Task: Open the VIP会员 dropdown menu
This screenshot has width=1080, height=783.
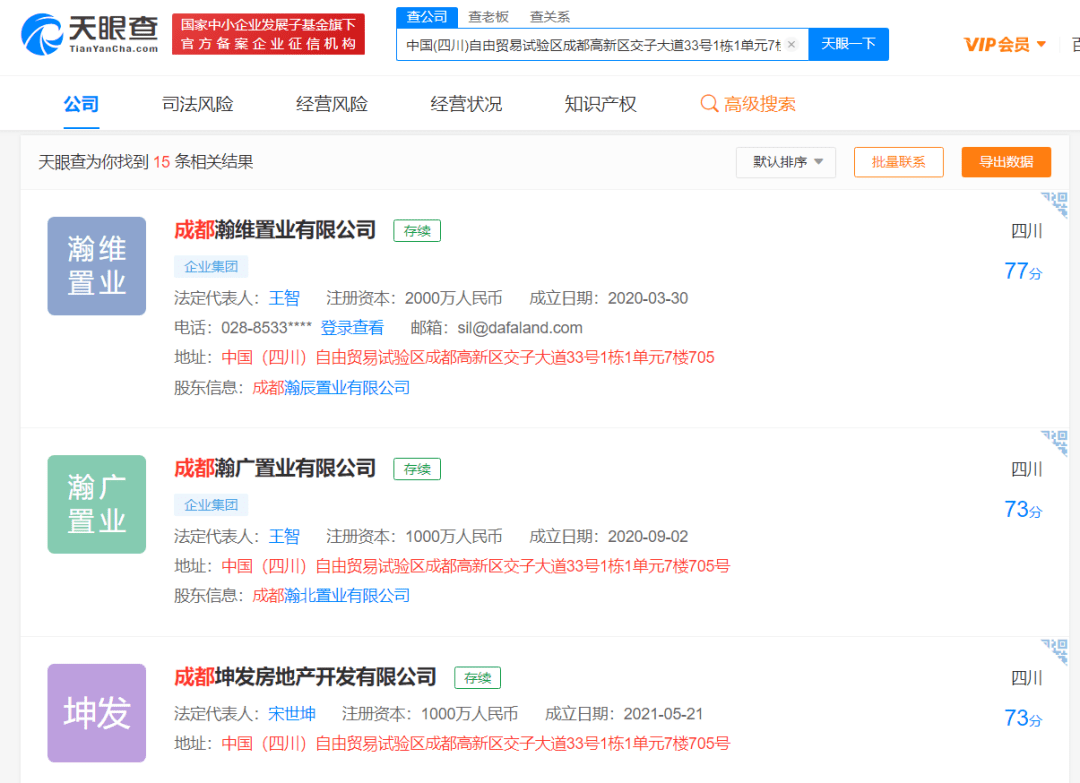Action: [1004, 44]
